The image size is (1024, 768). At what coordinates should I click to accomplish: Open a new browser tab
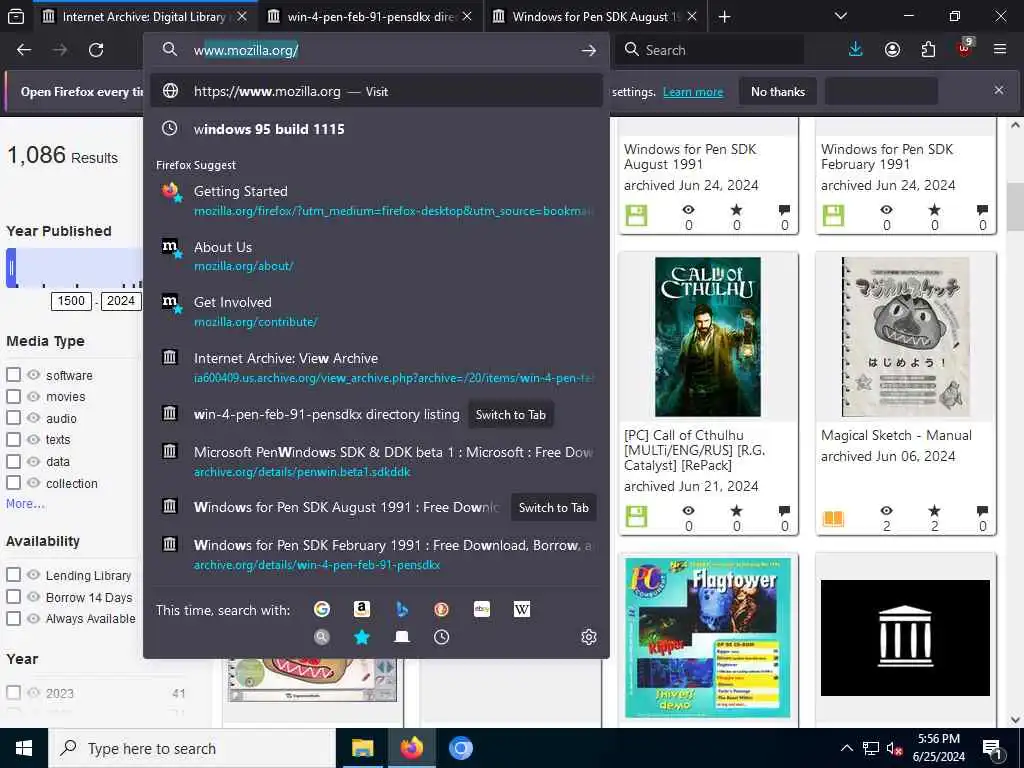click(724, 16)
